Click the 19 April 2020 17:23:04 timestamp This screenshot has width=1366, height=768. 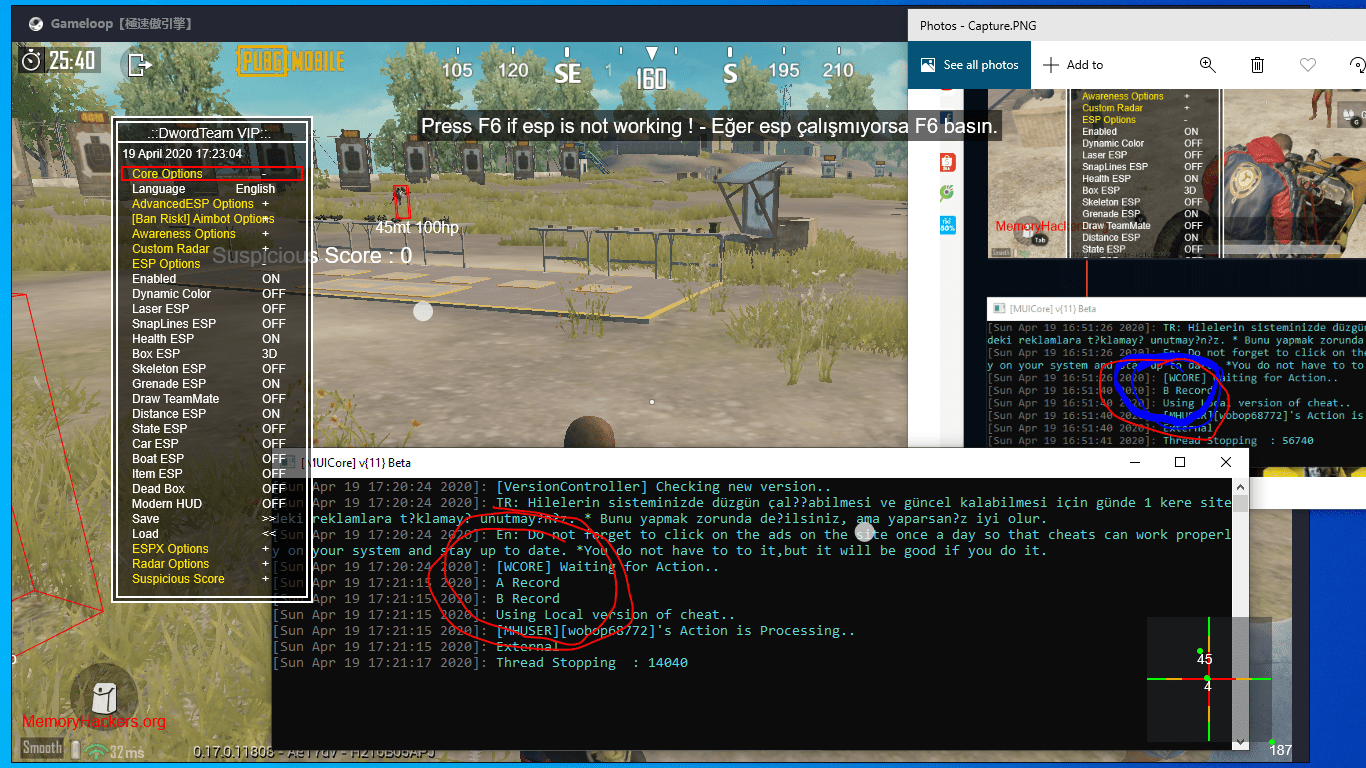pyautogui.click(x=182, y=154)
